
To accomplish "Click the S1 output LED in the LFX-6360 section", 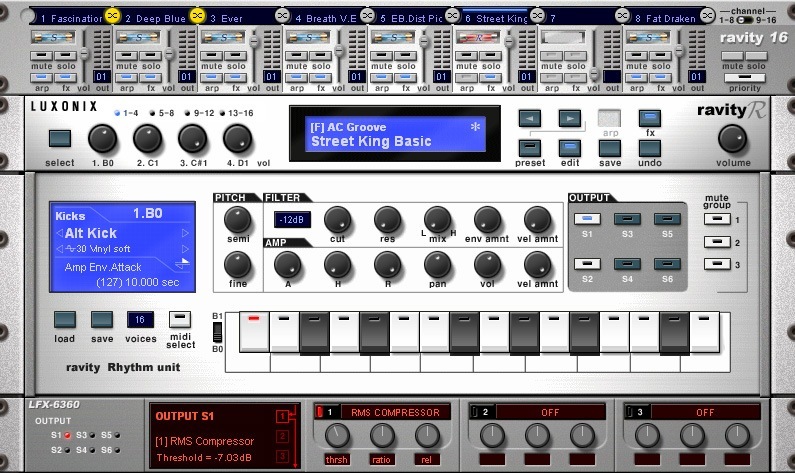I will pyautogui.click(x=67, y=435).
